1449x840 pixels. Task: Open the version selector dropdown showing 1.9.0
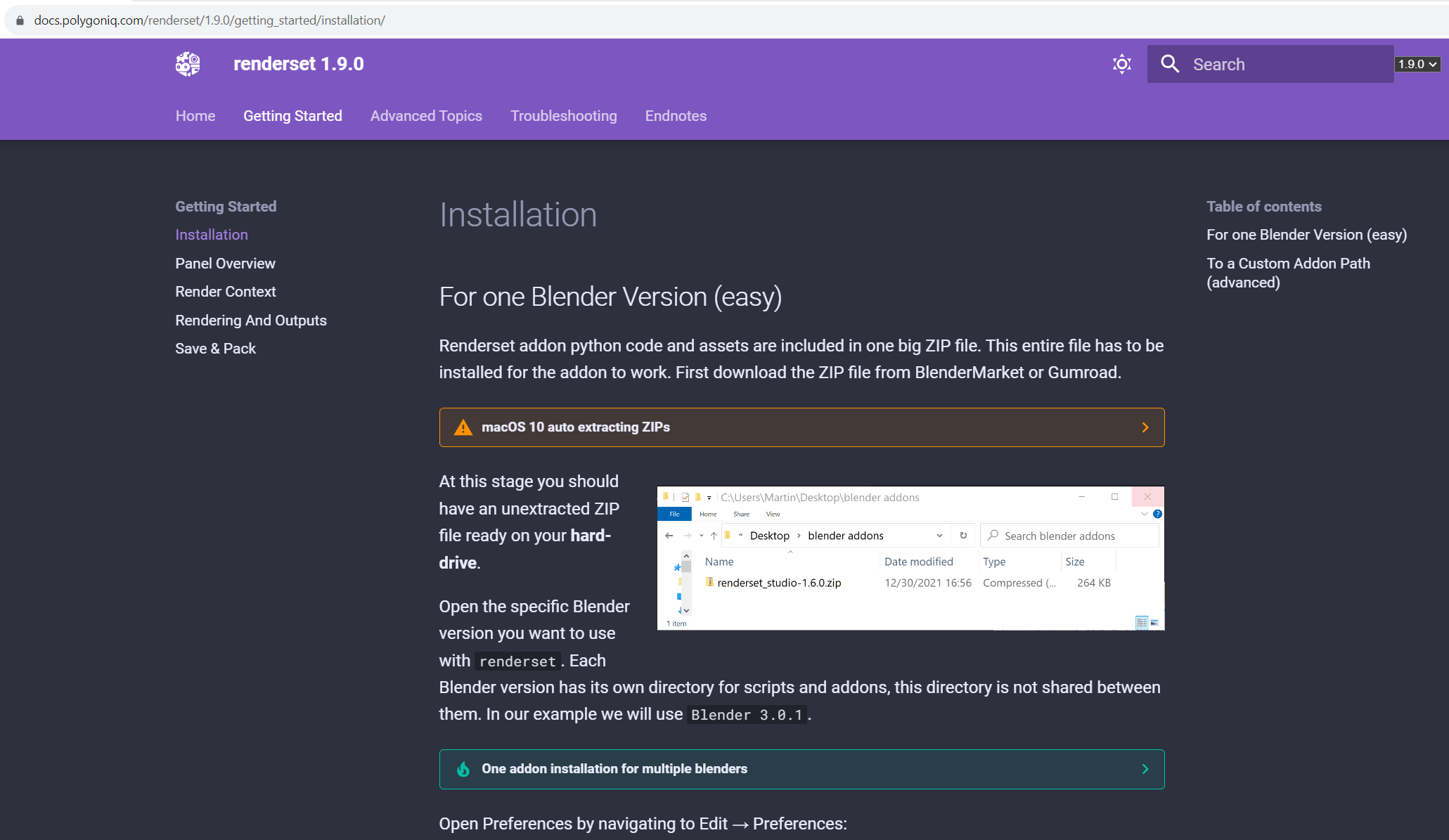click(1417, 64)
